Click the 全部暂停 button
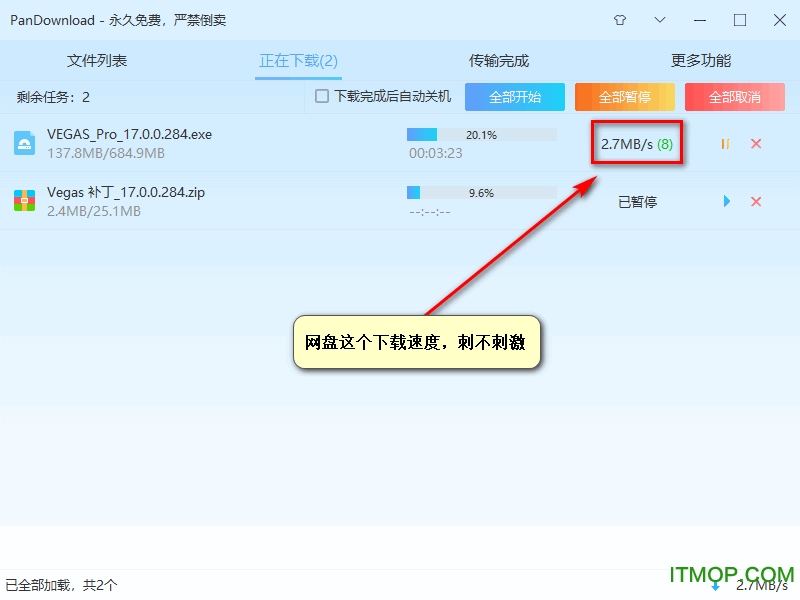 pos(624,97)
